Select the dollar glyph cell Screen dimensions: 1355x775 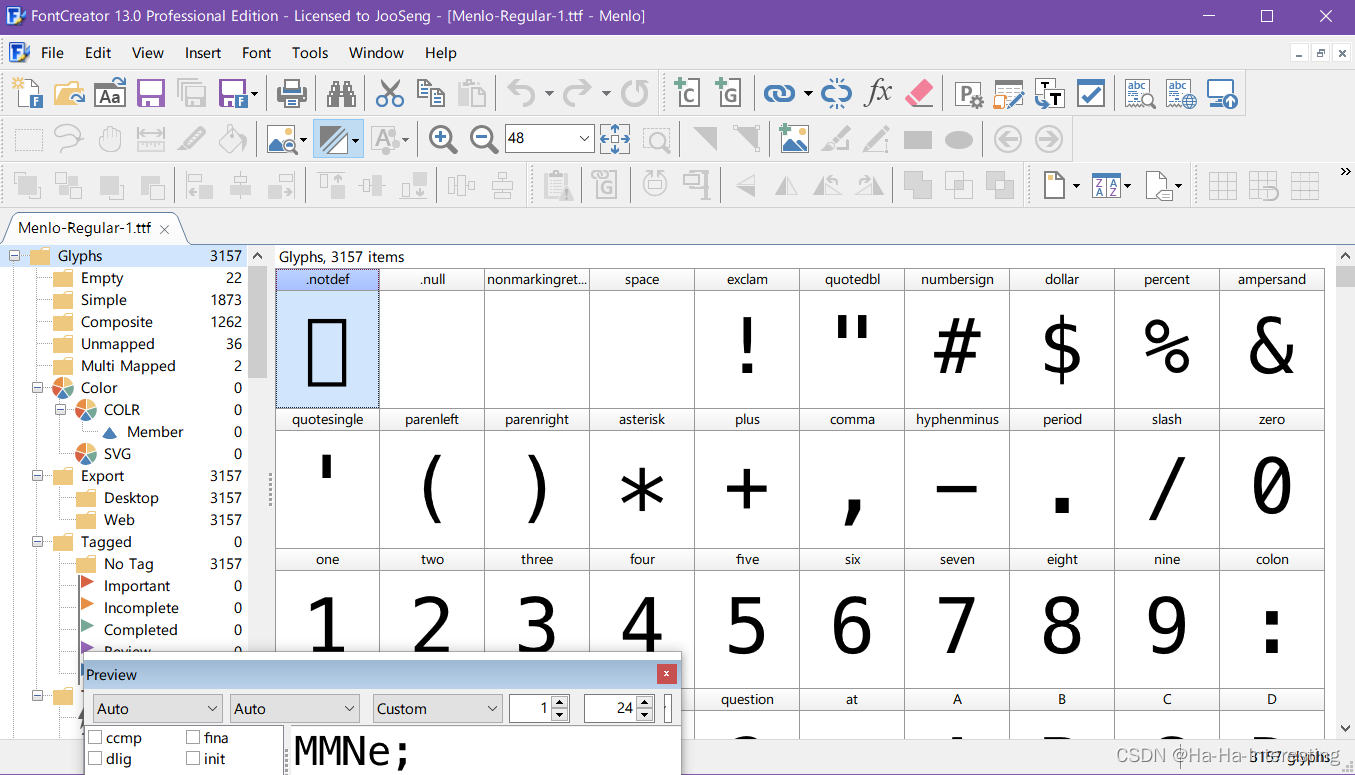click(1062, 339)
